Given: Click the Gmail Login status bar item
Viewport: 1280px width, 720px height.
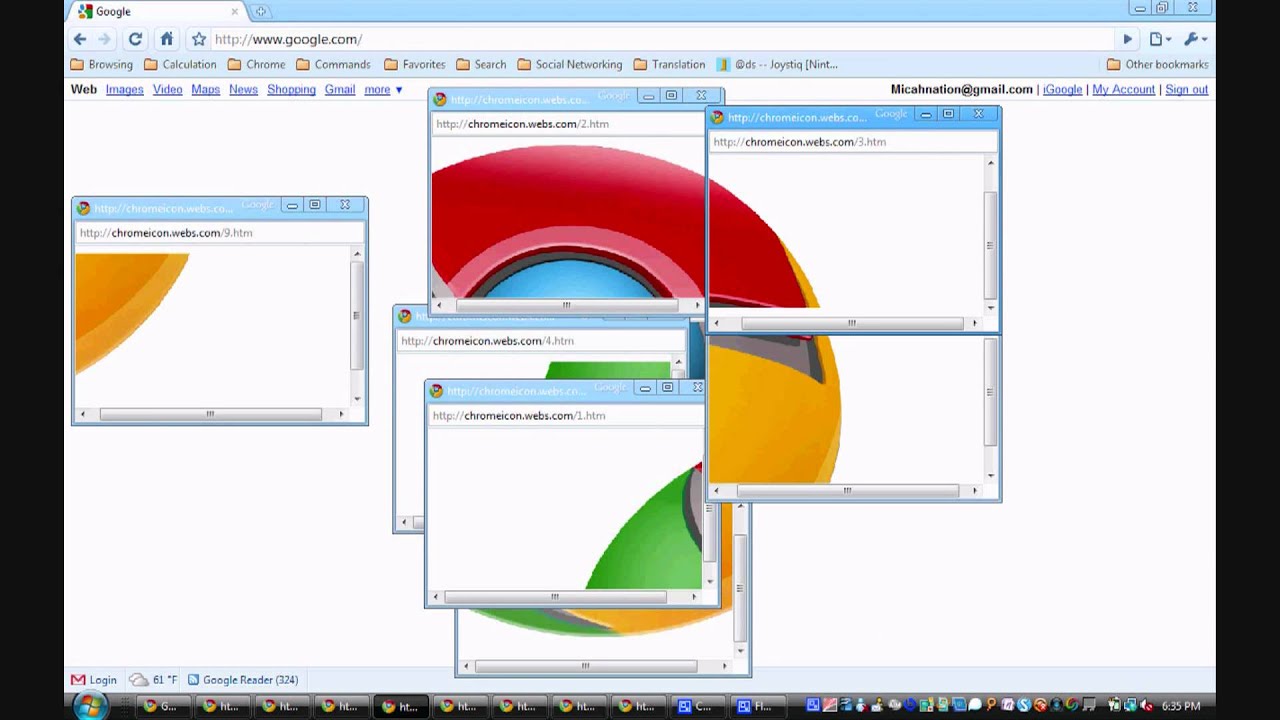Looking at the screenshot, I should 94,680.
